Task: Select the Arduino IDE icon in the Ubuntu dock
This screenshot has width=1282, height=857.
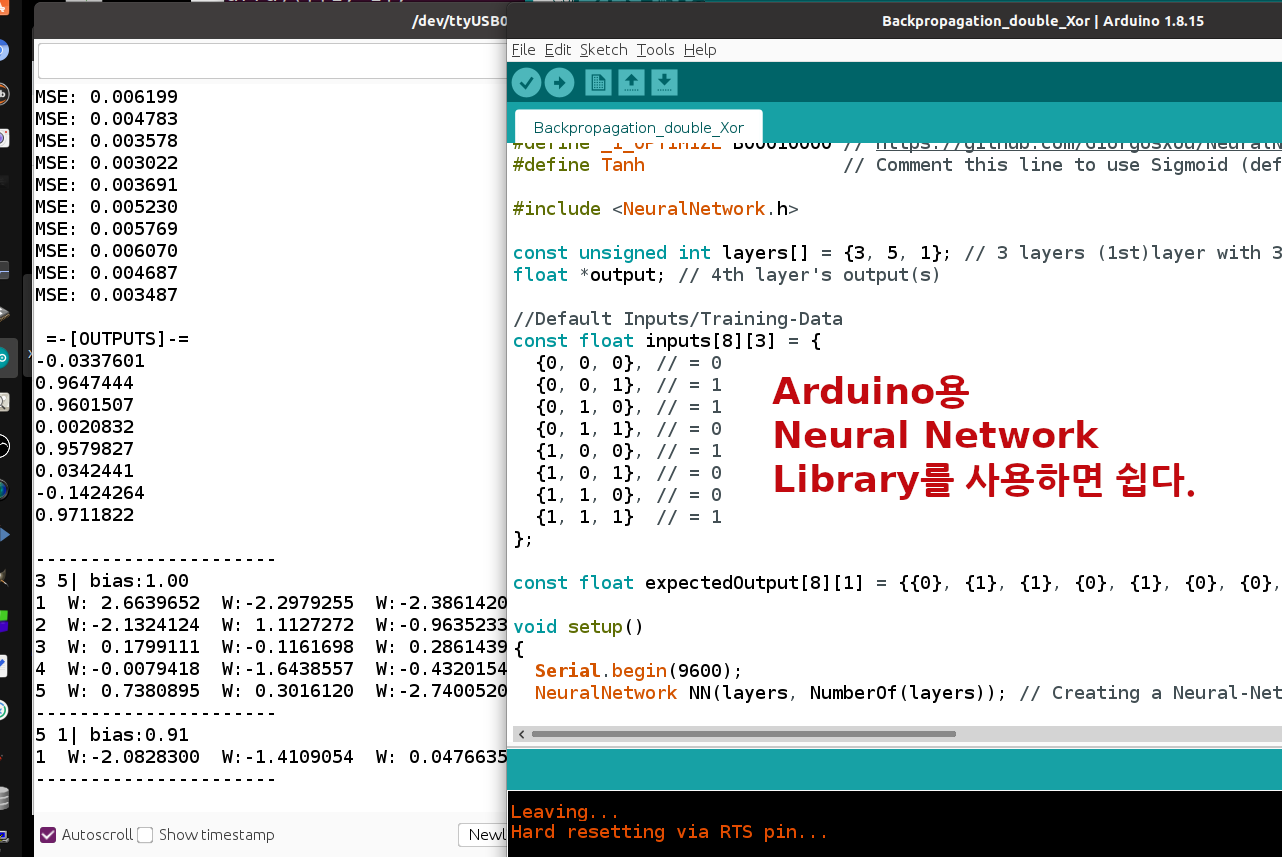Action: 3,357
